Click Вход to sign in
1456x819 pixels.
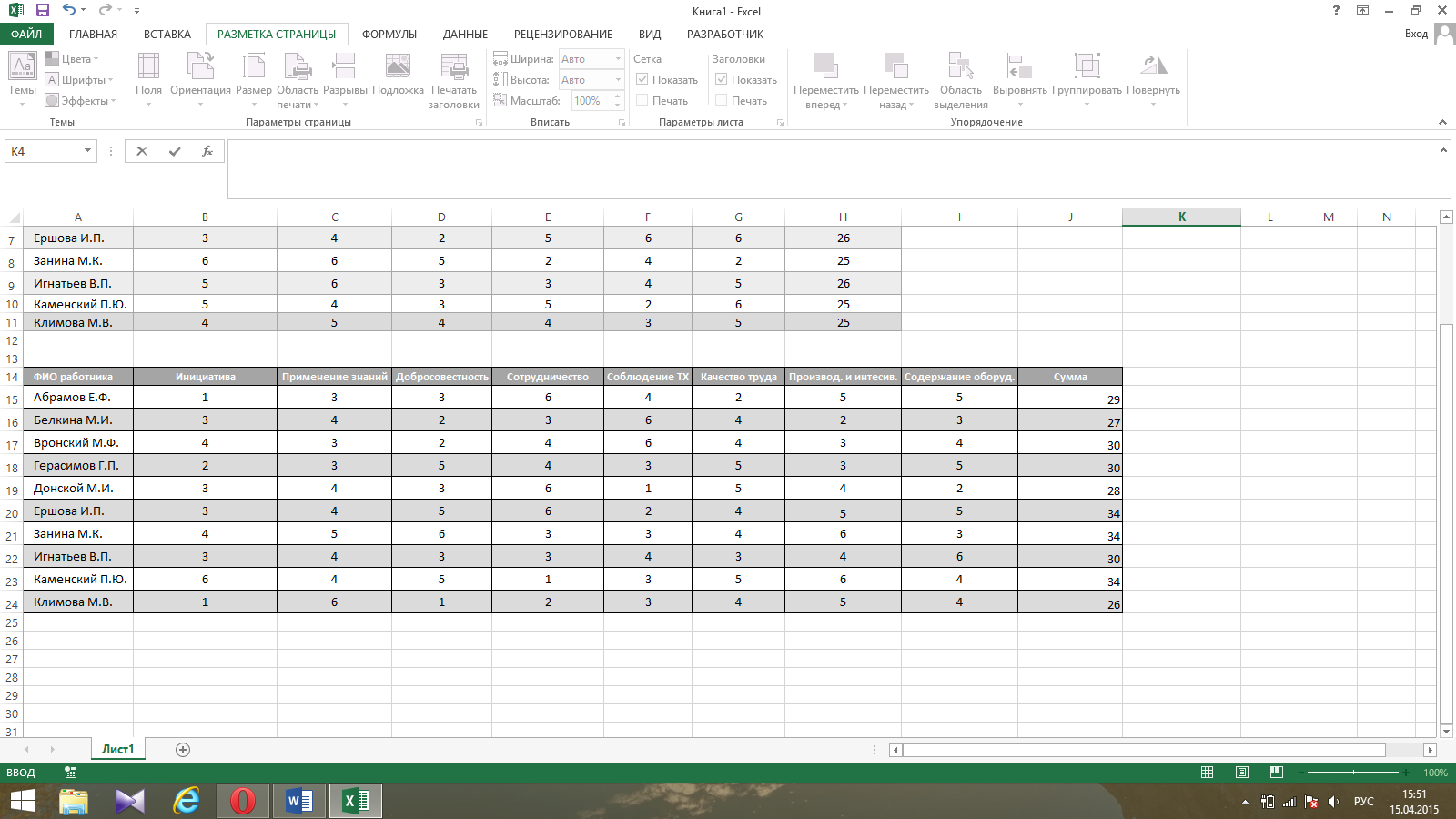pyautogui.click(x=1416, y=34)
